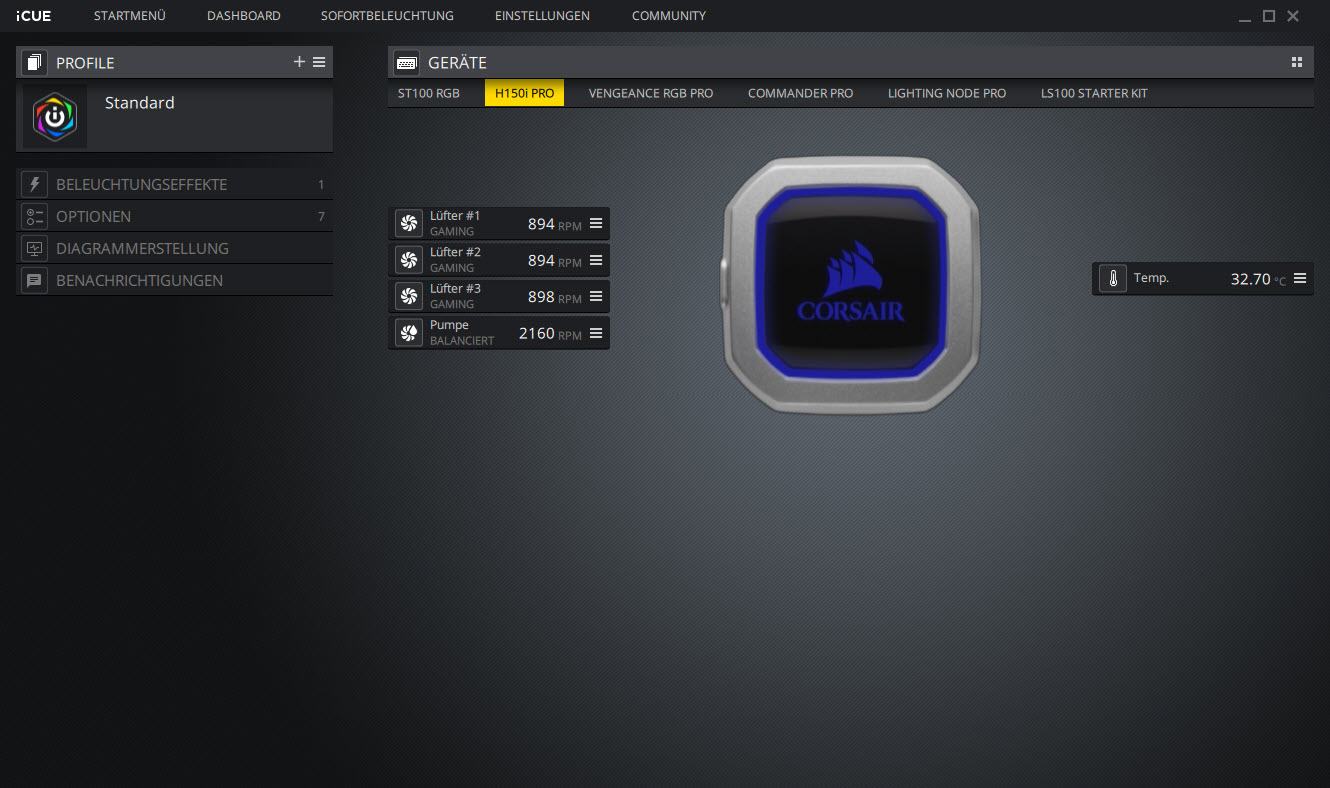
Task: Click the Lüfter #2 fan icon
Action: click(408, 260)
